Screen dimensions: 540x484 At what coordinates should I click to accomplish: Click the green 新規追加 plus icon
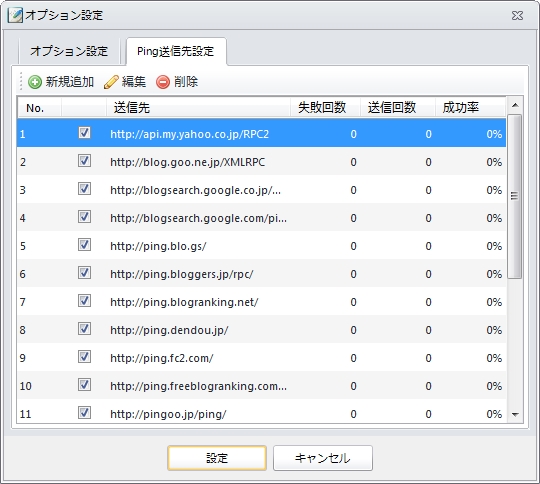34,82
